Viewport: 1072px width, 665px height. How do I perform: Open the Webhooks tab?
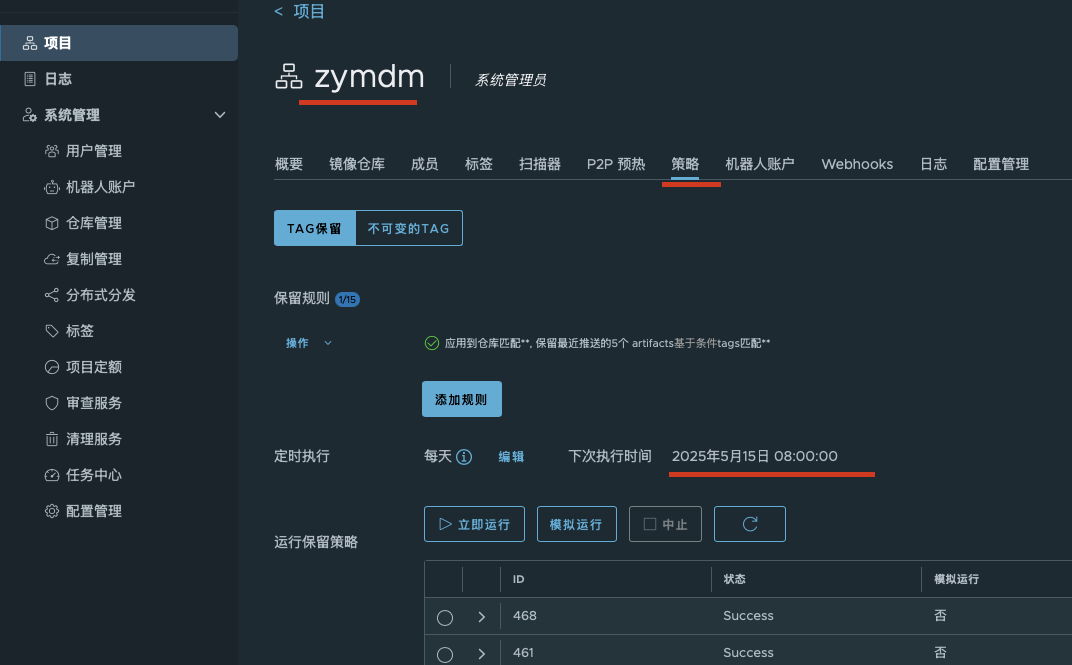pyautogui.click(x=857, y=164)
